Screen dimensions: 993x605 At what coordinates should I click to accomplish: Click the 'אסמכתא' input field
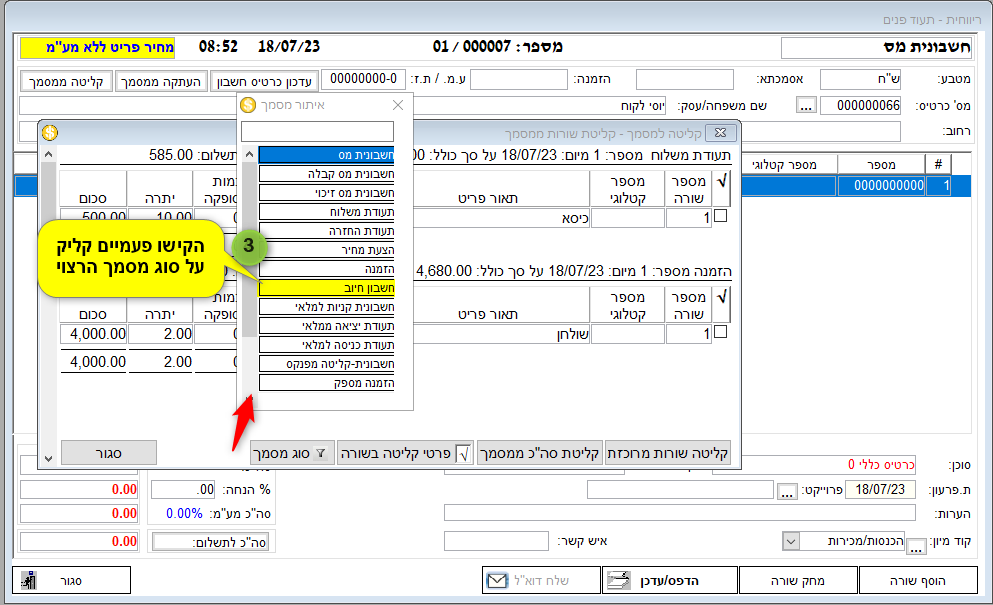tap(685, 80)
